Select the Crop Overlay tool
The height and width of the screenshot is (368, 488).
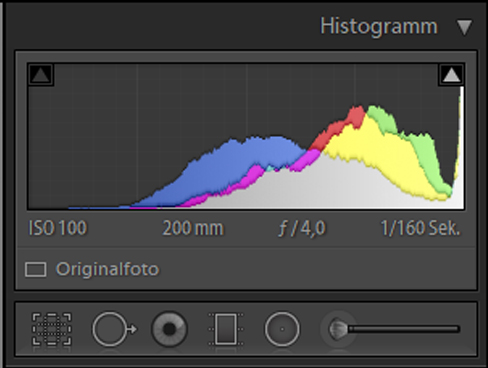(x=52, y=329)
